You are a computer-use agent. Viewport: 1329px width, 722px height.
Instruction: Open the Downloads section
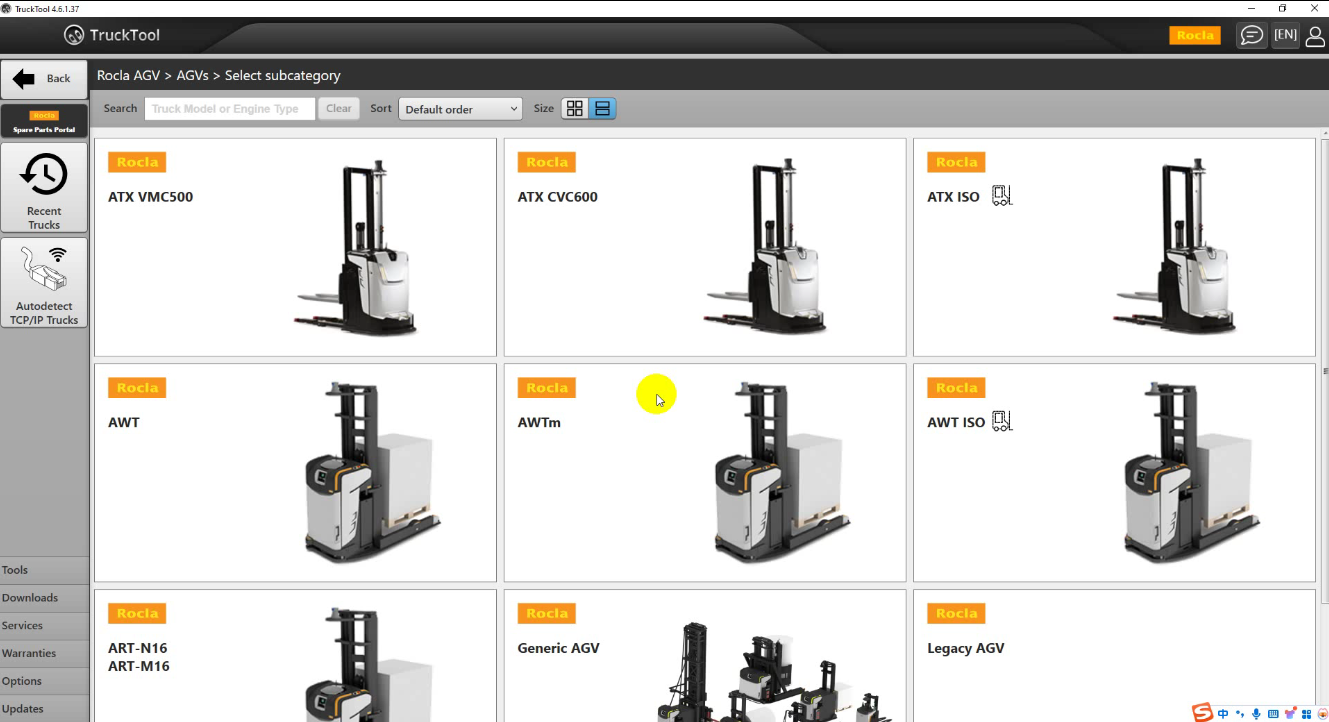pyautogui.click(x=44, y=598)
